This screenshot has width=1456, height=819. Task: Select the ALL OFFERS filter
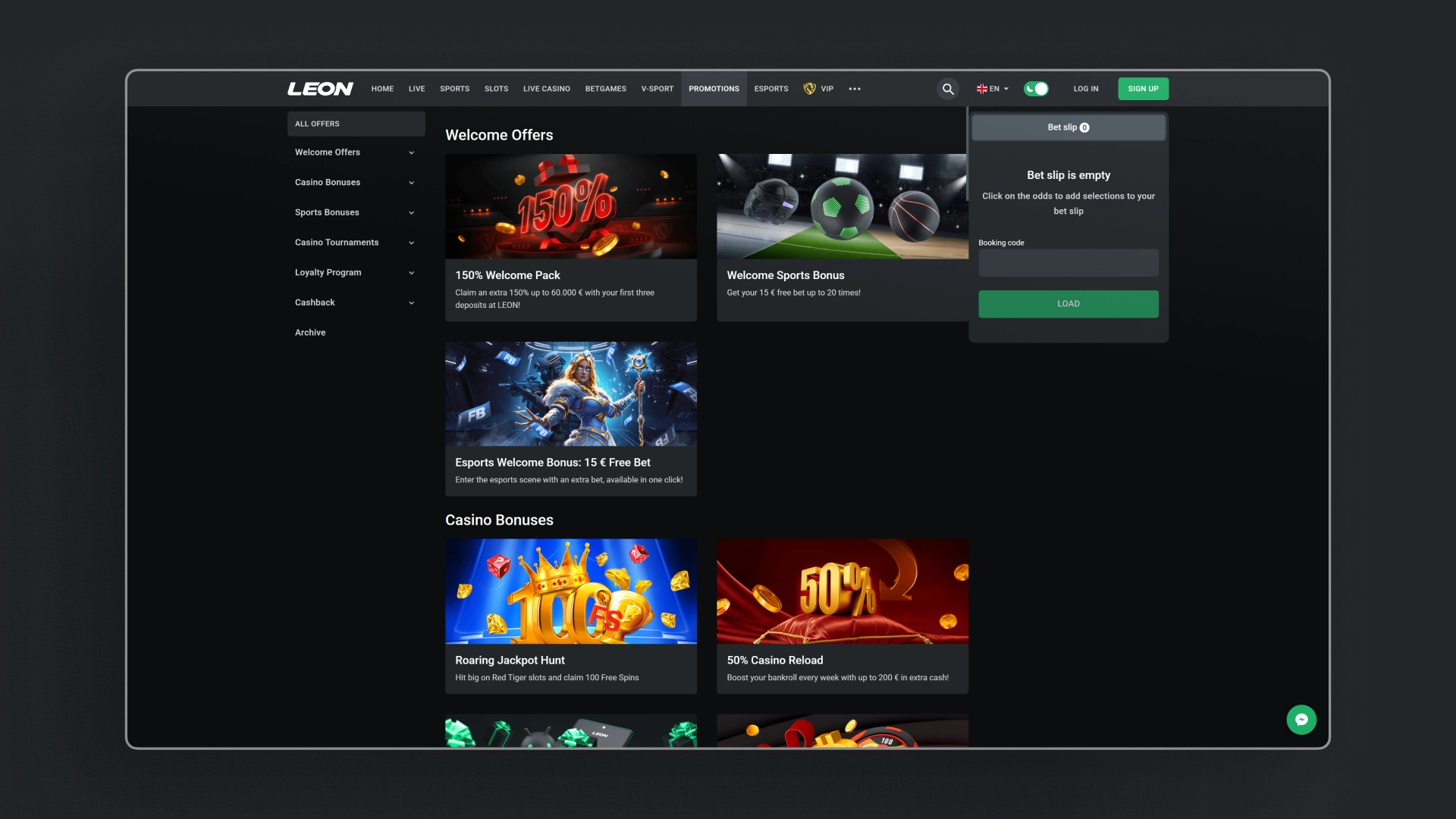coord(356,124)
